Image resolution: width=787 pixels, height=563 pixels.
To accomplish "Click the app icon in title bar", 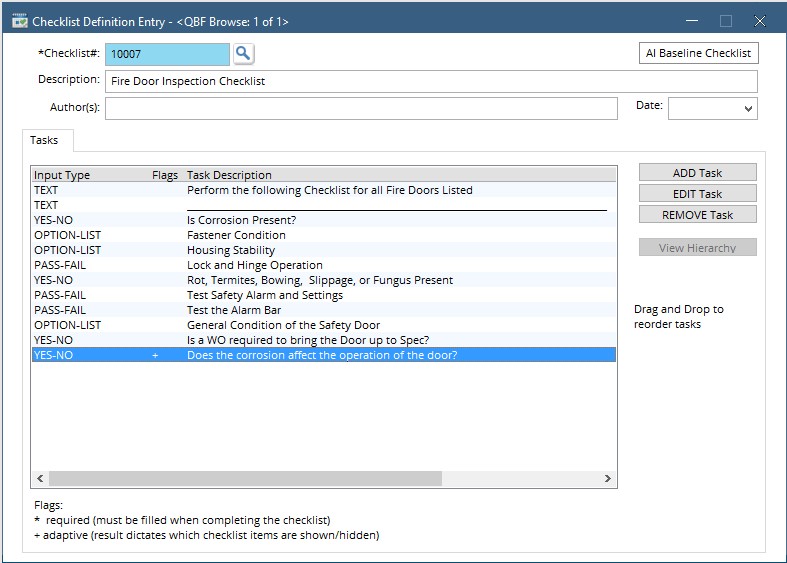I will pyautogui.click(x=18, y=21).
